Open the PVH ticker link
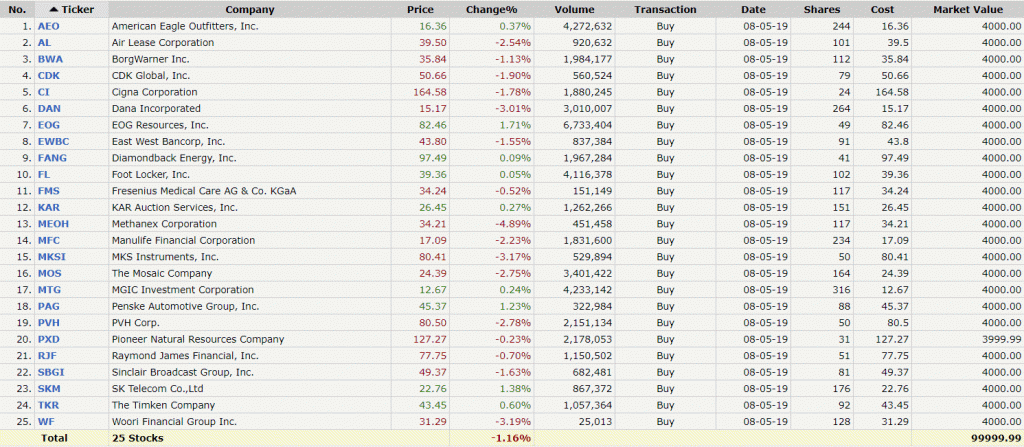Image resolution: width=1024 pixels, height=447 pixels. pos(49,323)
